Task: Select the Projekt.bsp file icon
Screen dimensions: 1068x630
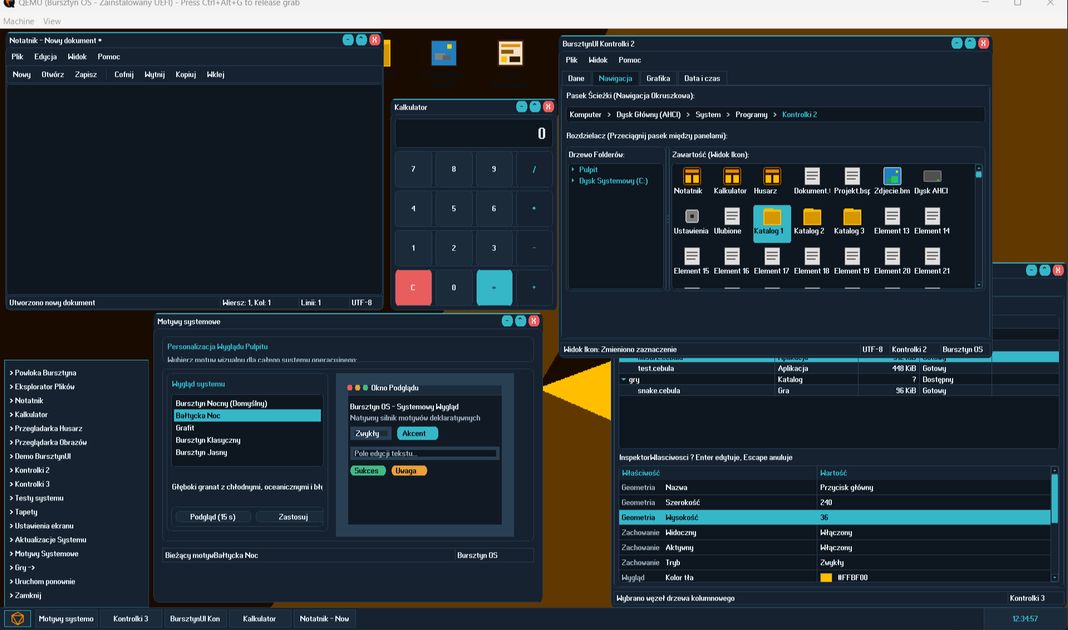Action: coord(851,181)
